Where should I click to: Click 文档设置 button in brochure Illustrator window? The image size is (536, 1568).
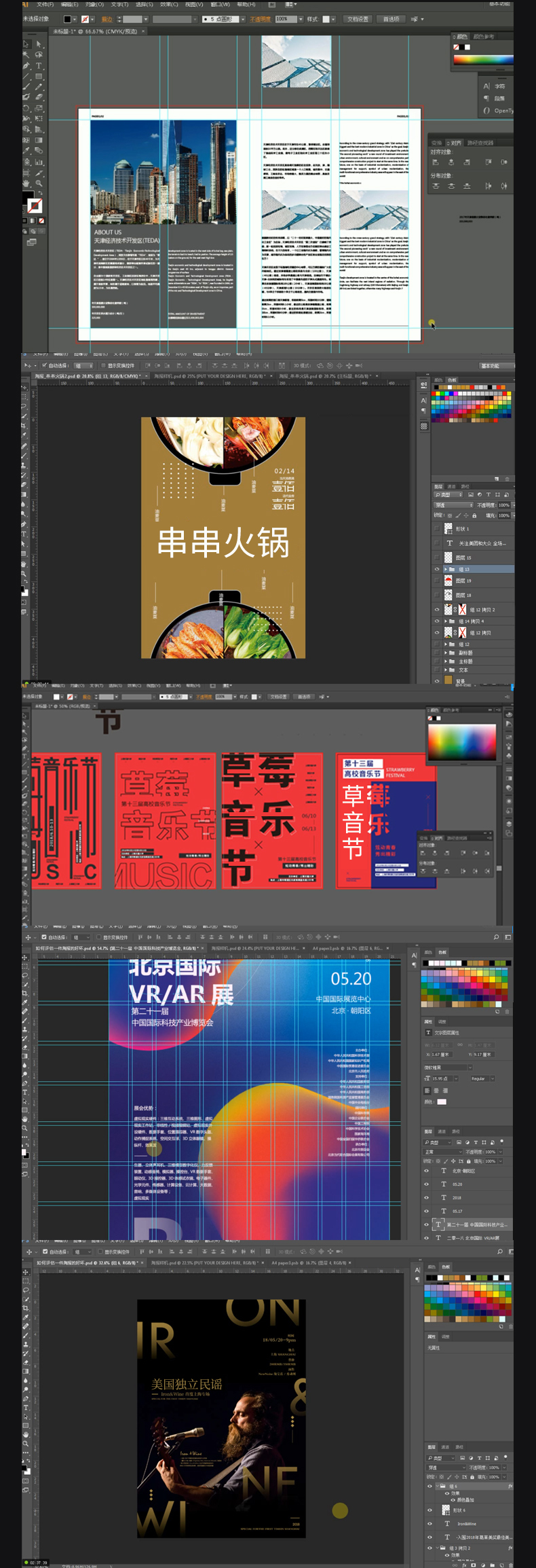[358, 19]
